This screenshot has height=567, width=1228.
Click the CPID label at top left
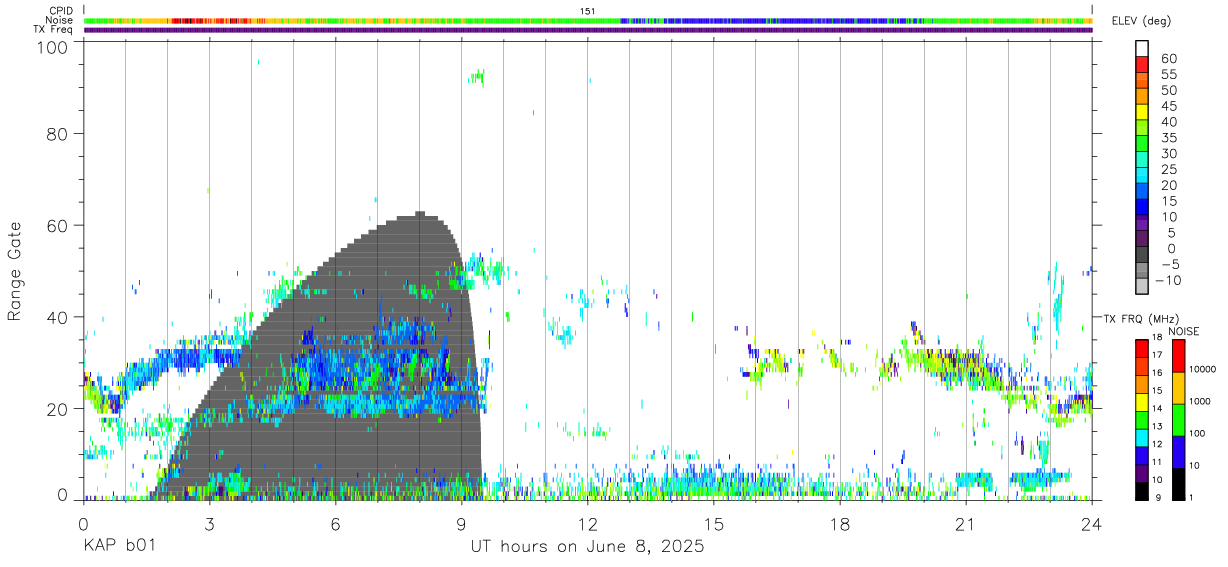coord(61,11)
